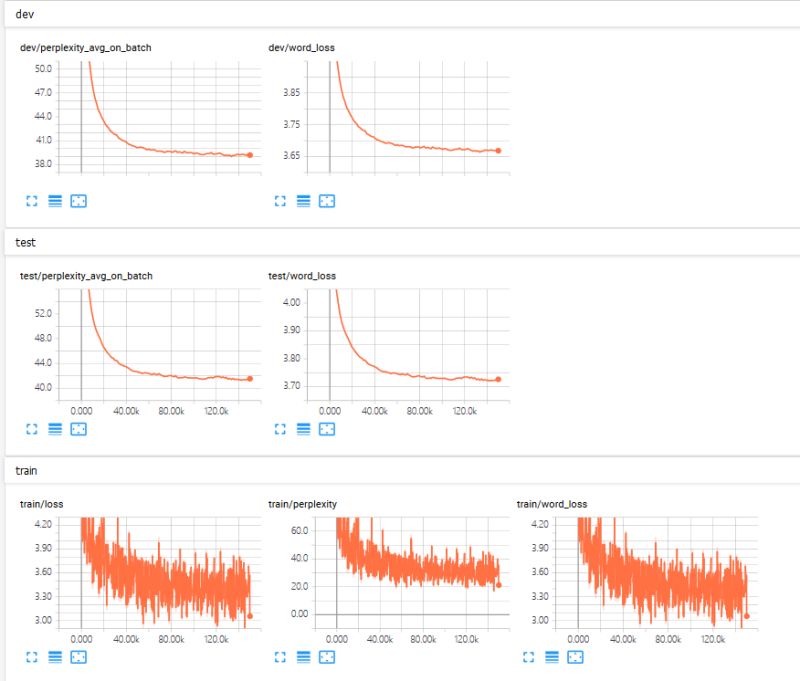Fit train/perplexity chart domain to data
Image resolution: width=800 pixels, height=681 pixels.
click(x=326, y=656)
